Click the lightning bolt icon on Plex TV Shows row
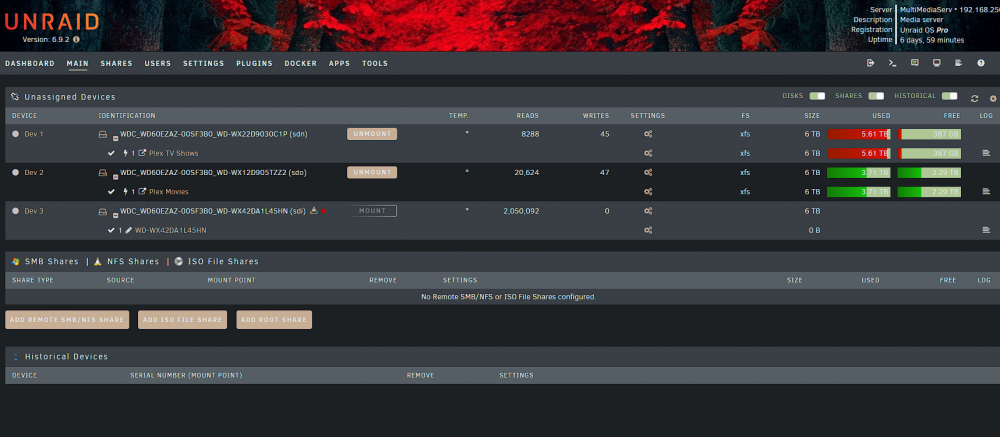The width and height of the screenshot is (1000, 437). [126, 153]
